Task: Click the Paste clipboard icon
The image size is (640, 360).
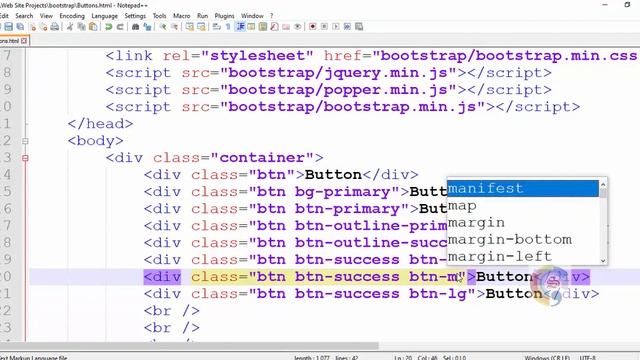Action: click(x=93, y=27)
